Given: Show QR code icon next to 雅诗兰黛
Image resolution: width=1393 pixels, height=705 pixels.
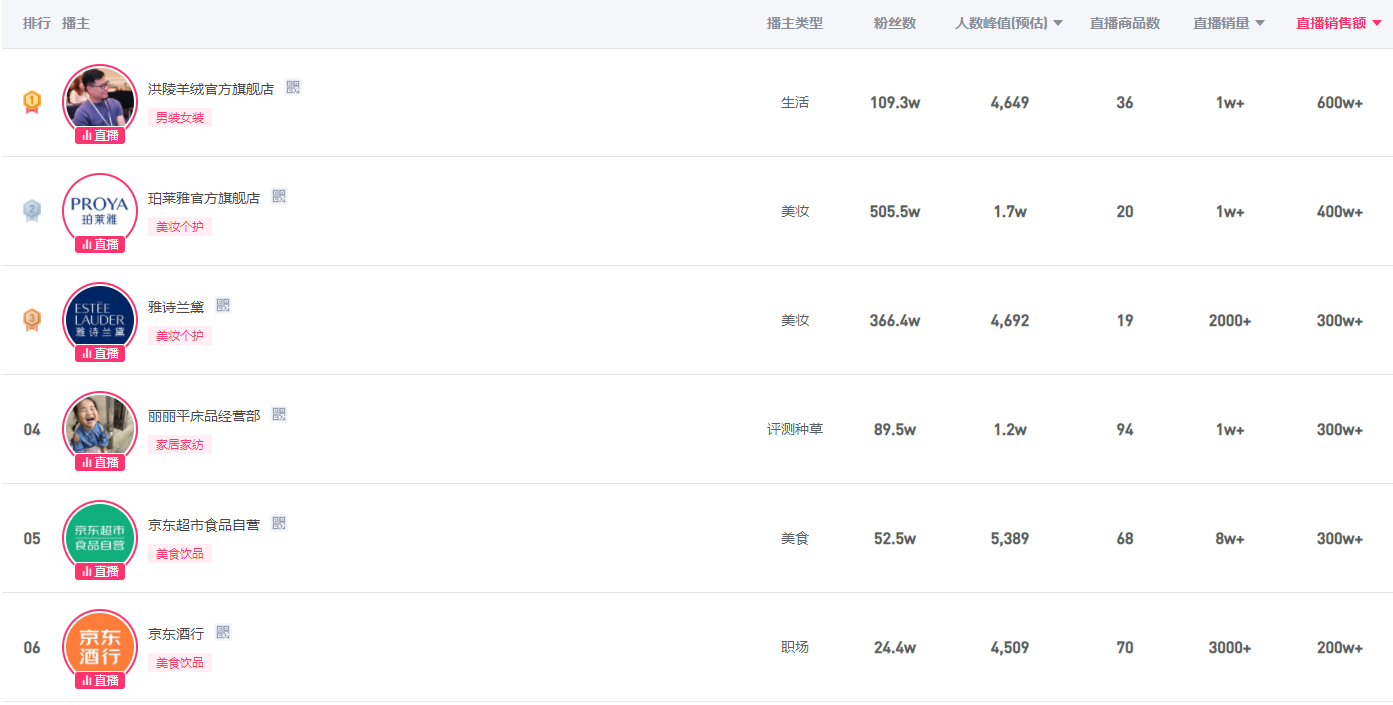Looking at the screenshot, I should coord(223,306).
